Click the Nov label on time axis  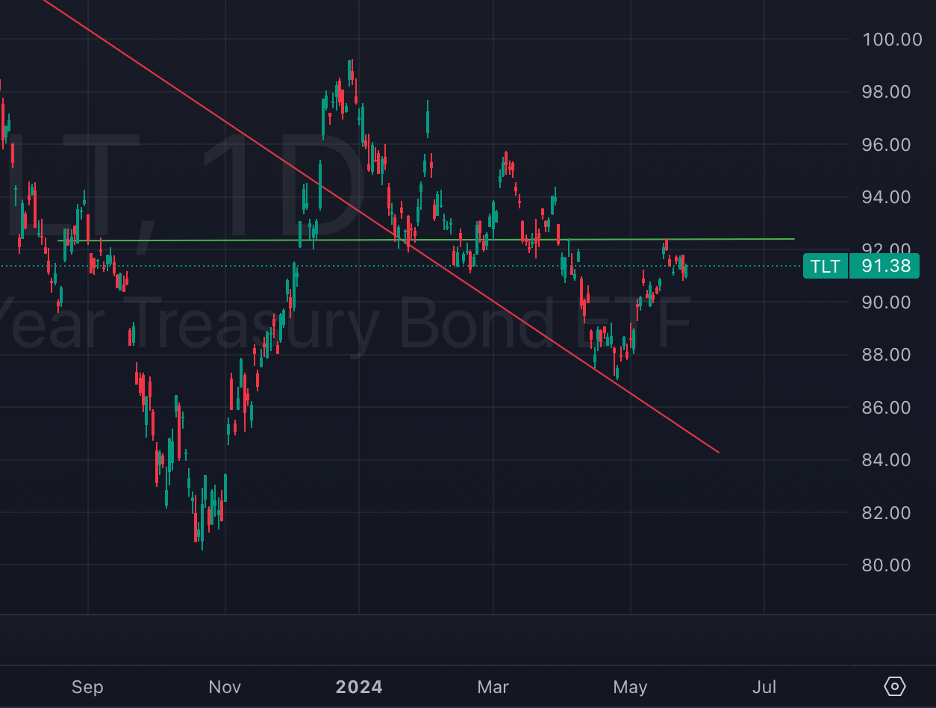pos(224,687)
